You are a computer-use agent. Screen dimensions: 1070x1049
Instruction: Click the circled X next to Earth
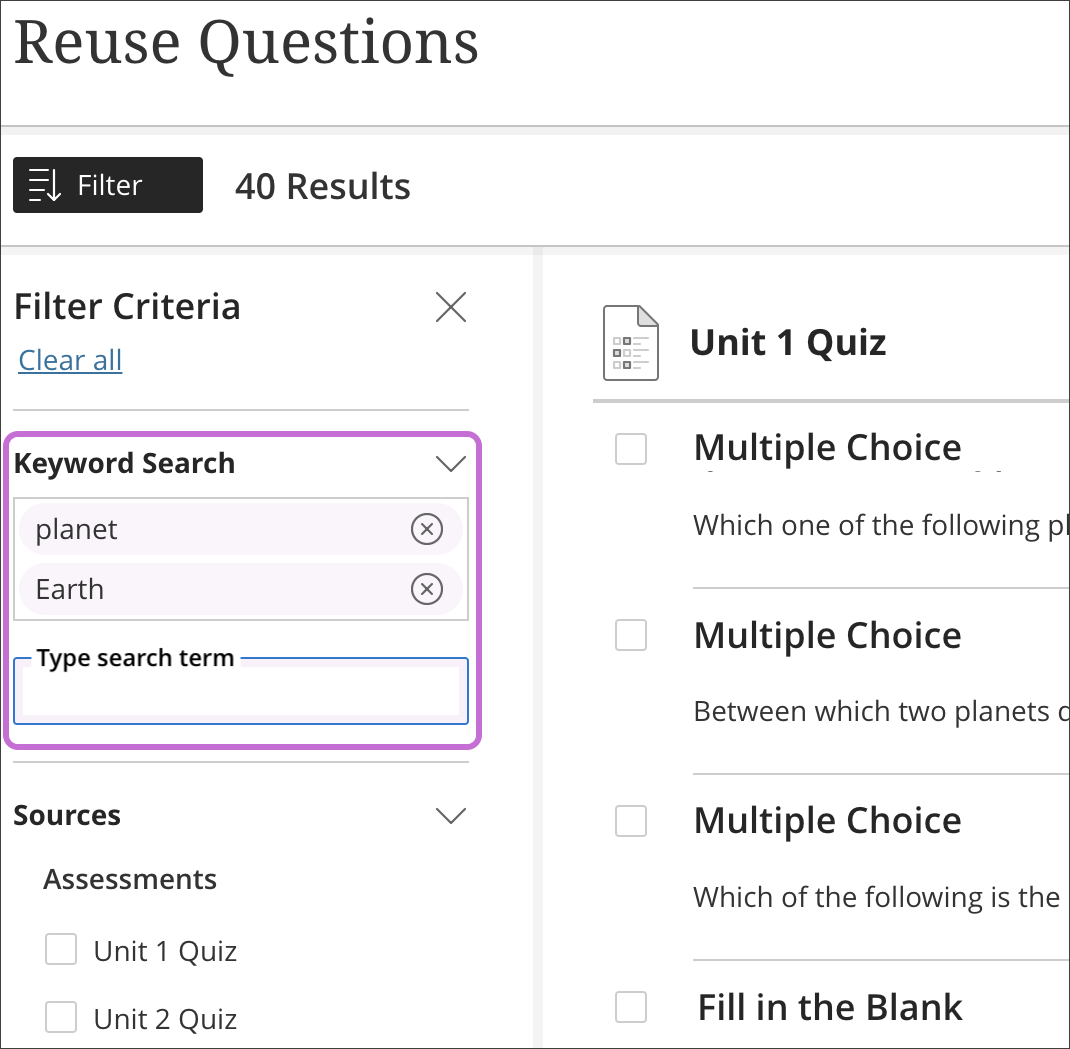point(427,589)
